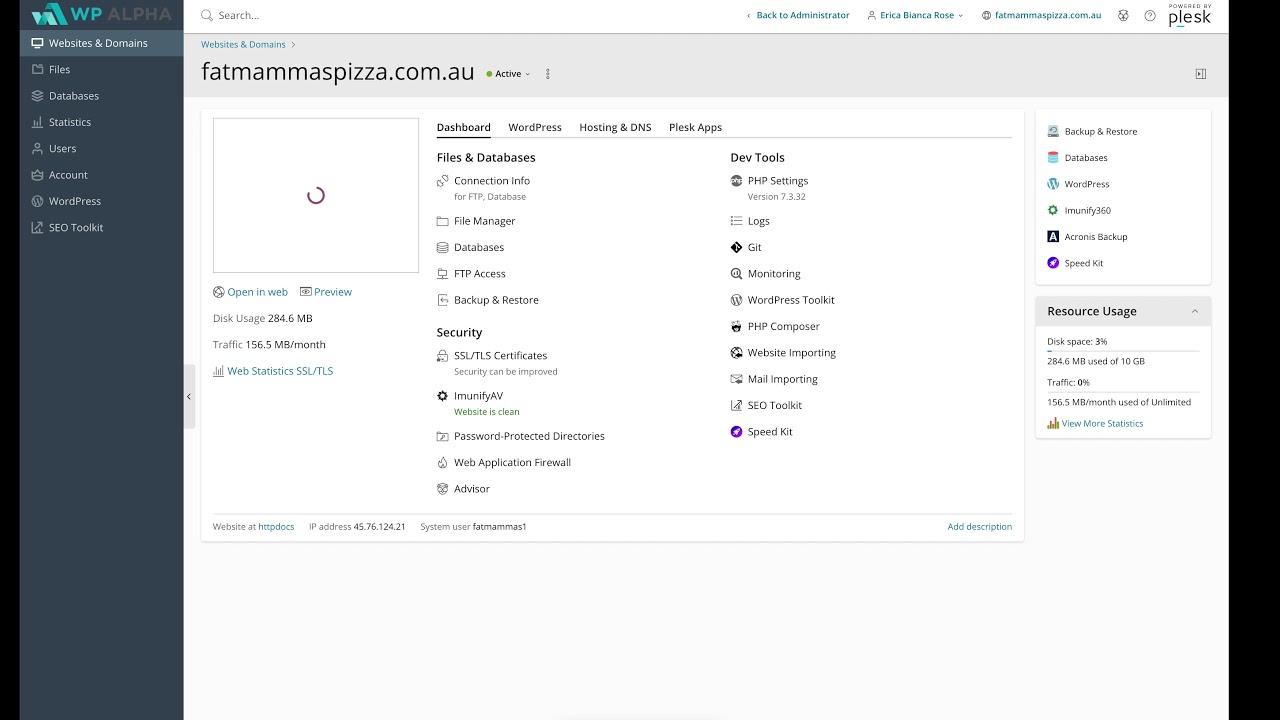Open the Web Application Firewall icon
This screenshot has height=720, width=1280.
442,463
